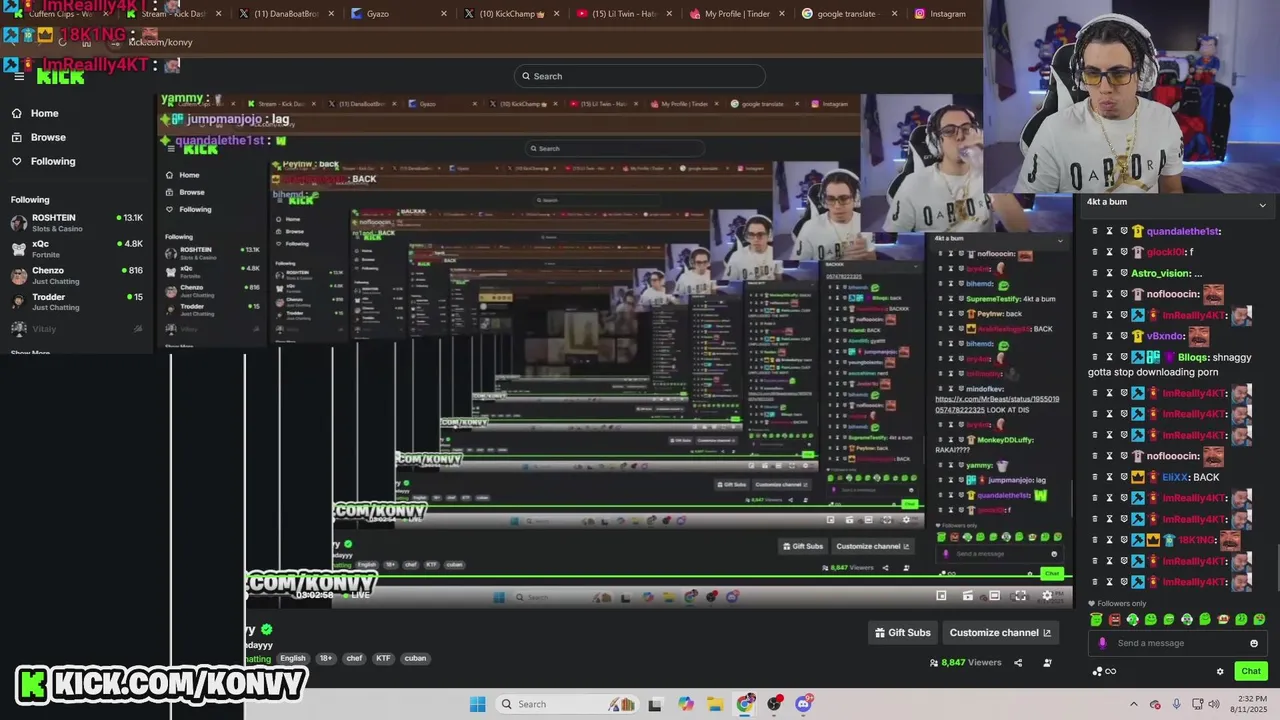Open Trodder's channel from Following list
The height and width of the screenshot is (720, 1280).
tap(76, 301)
